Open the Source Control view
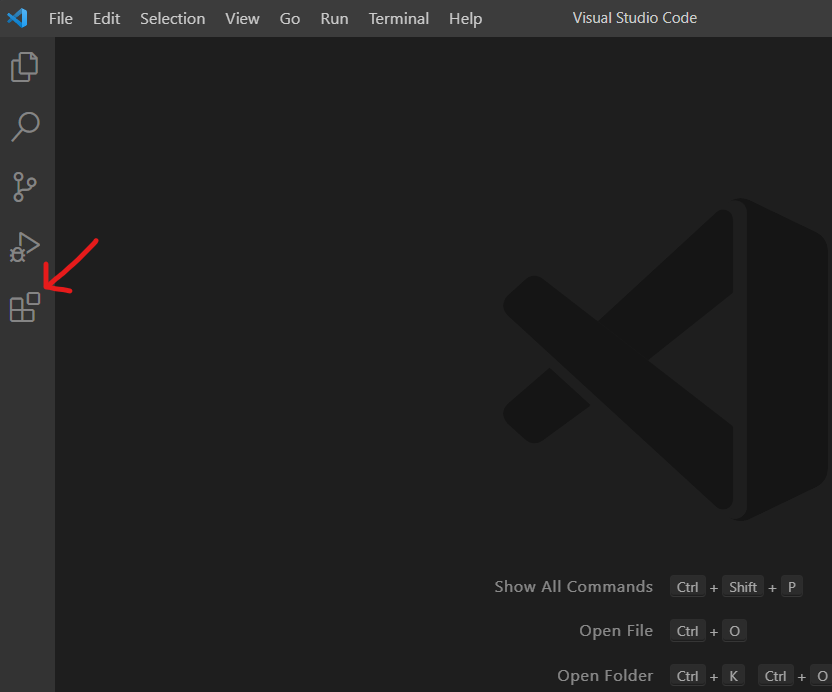Viewport: 832px width, 692px height. pyautogui.click(x=25, y=187)
